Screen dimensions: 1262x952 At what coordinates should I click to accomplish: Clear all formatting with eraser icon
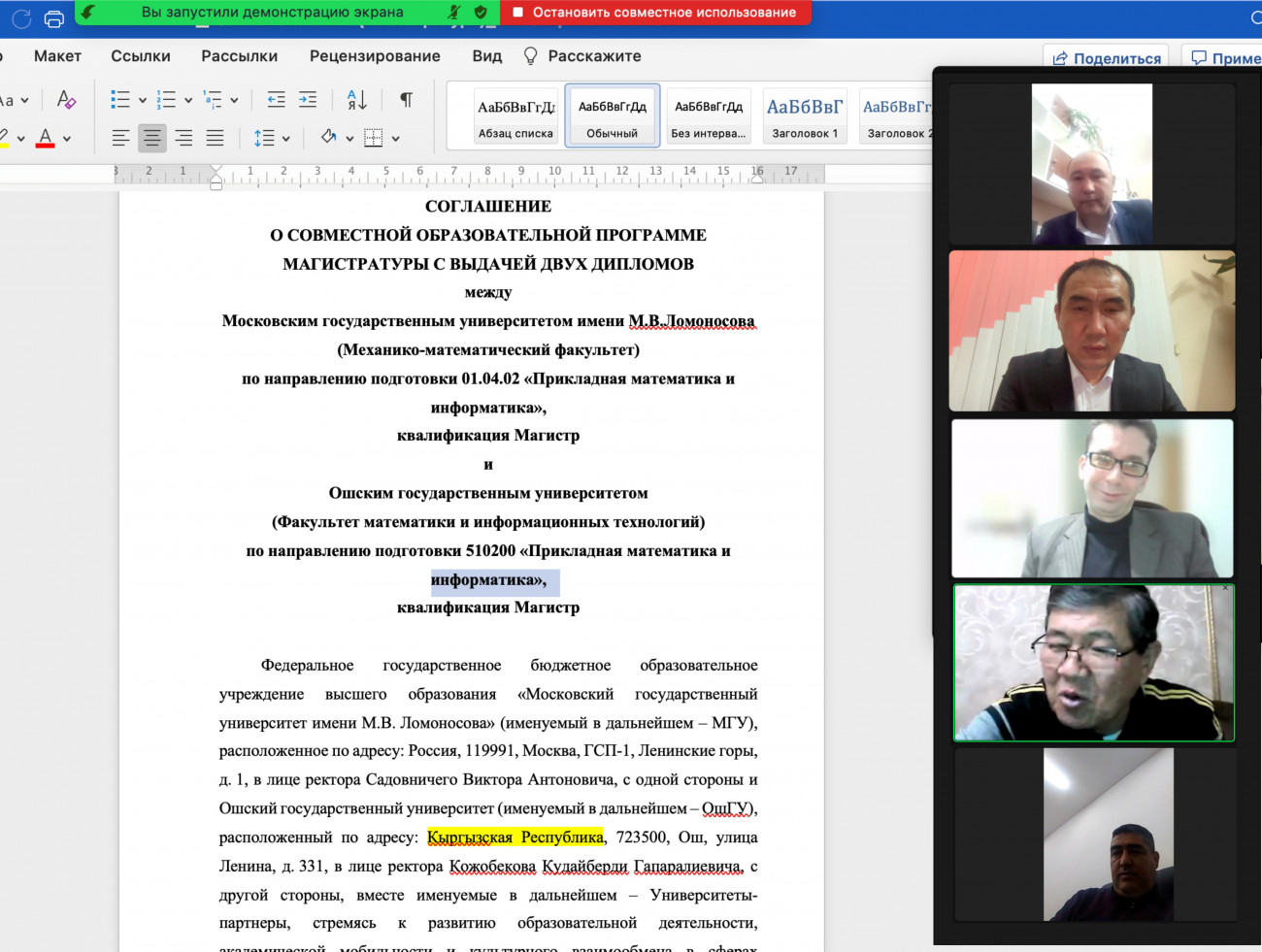tap(66, 99)
